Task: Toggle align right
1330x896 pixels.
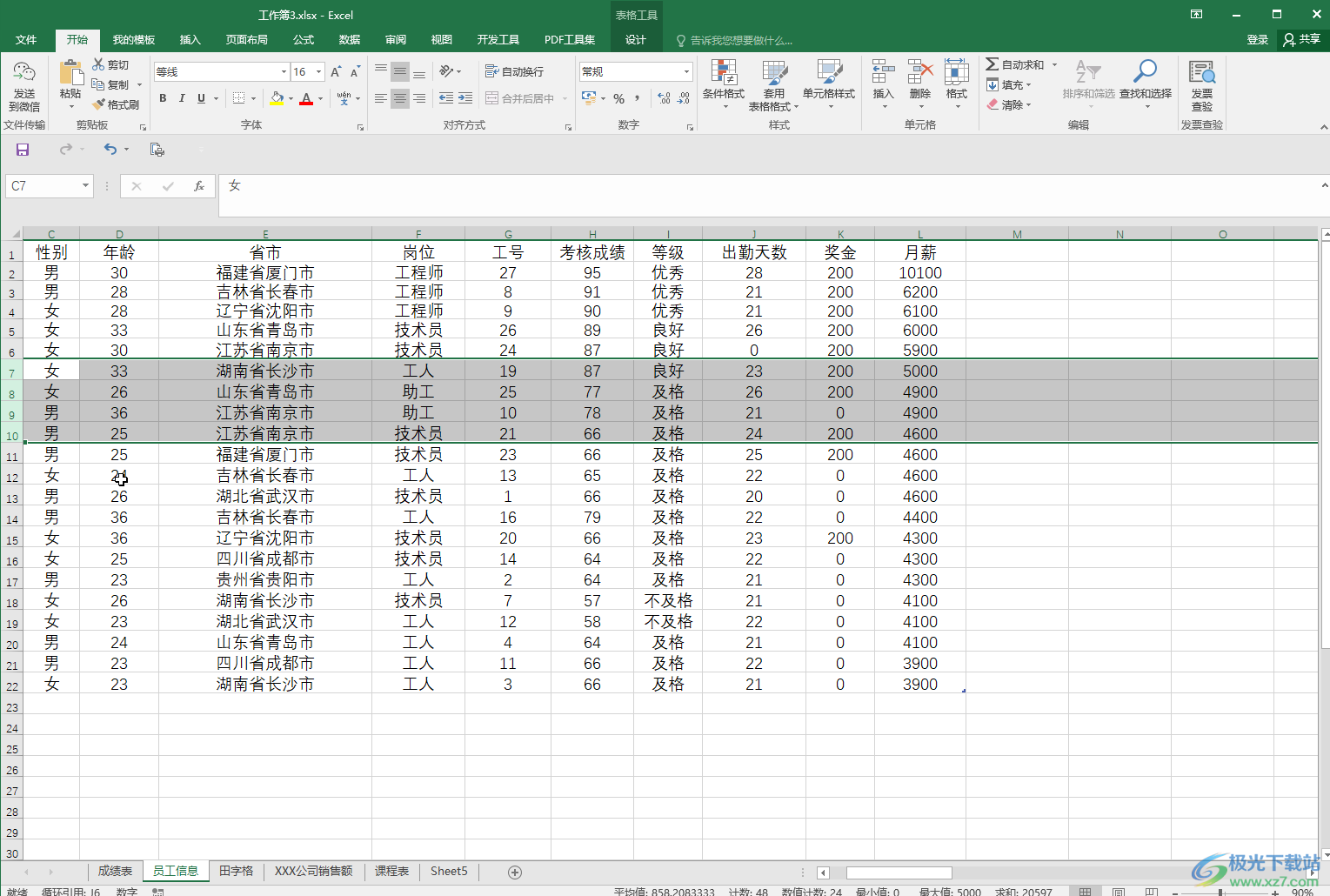Action: coord(419,98)
